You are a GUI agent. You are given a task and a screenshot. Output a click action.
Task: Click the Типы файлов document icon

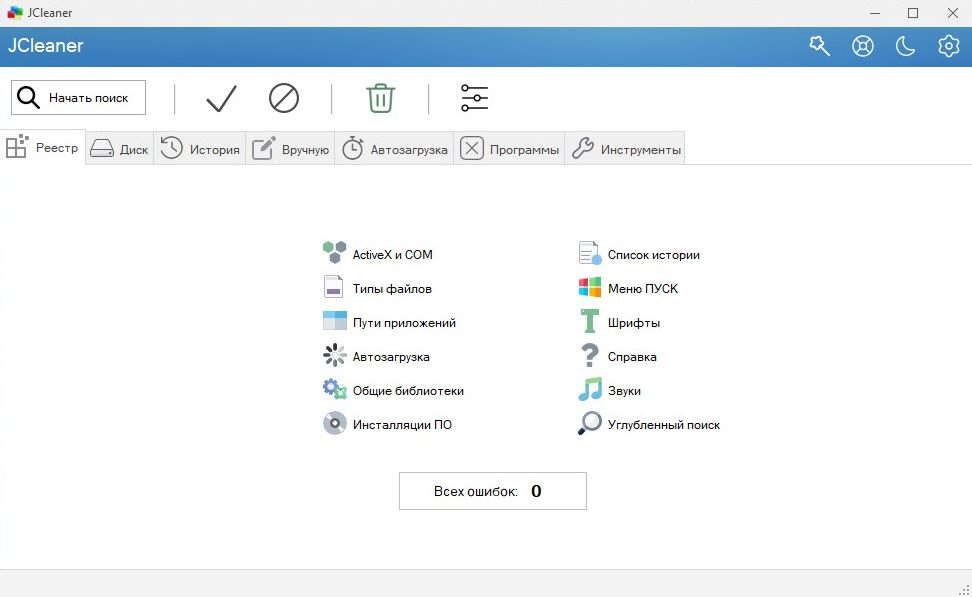[x=334, y=287]
